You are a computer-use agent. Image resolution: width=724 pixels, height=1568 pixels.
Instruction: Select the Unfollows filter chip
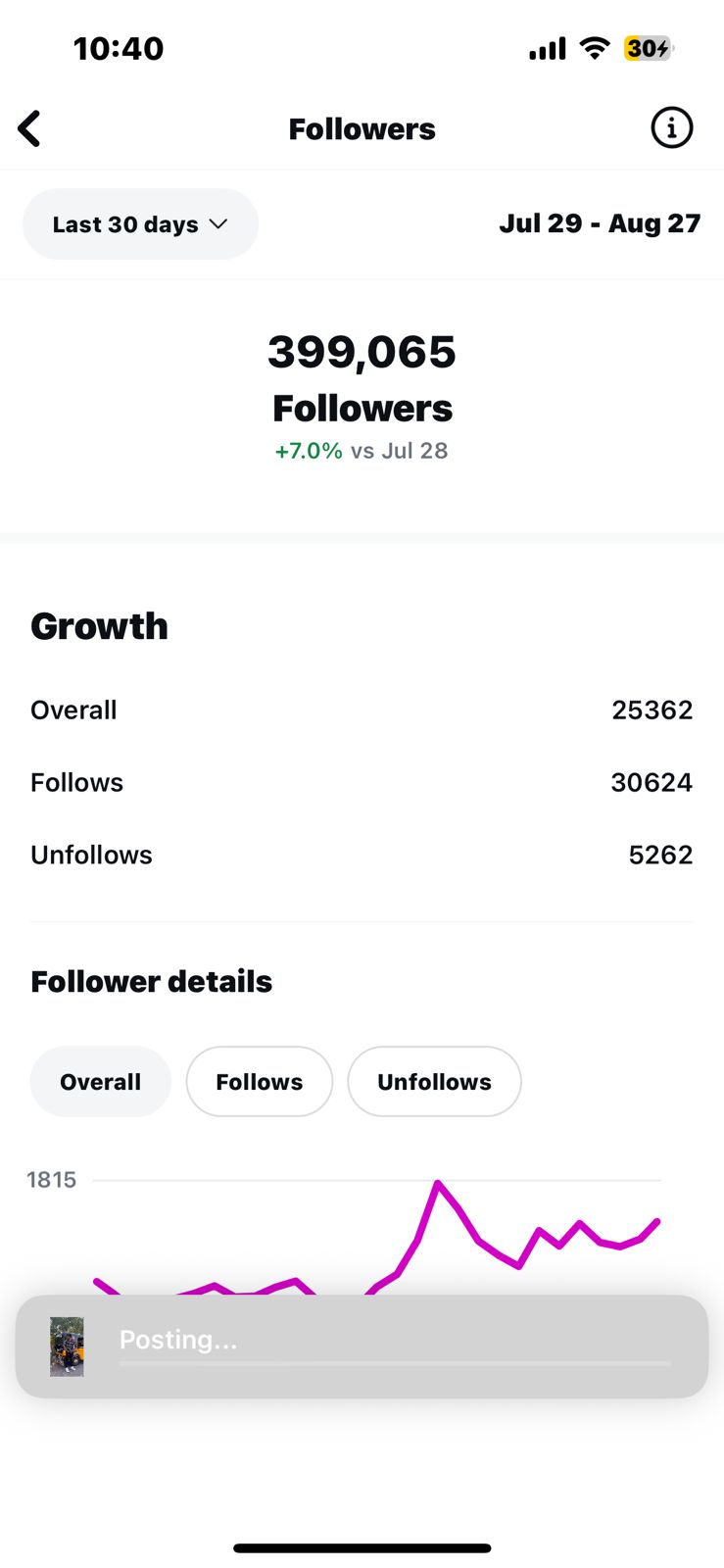(x=434, y=1082)
